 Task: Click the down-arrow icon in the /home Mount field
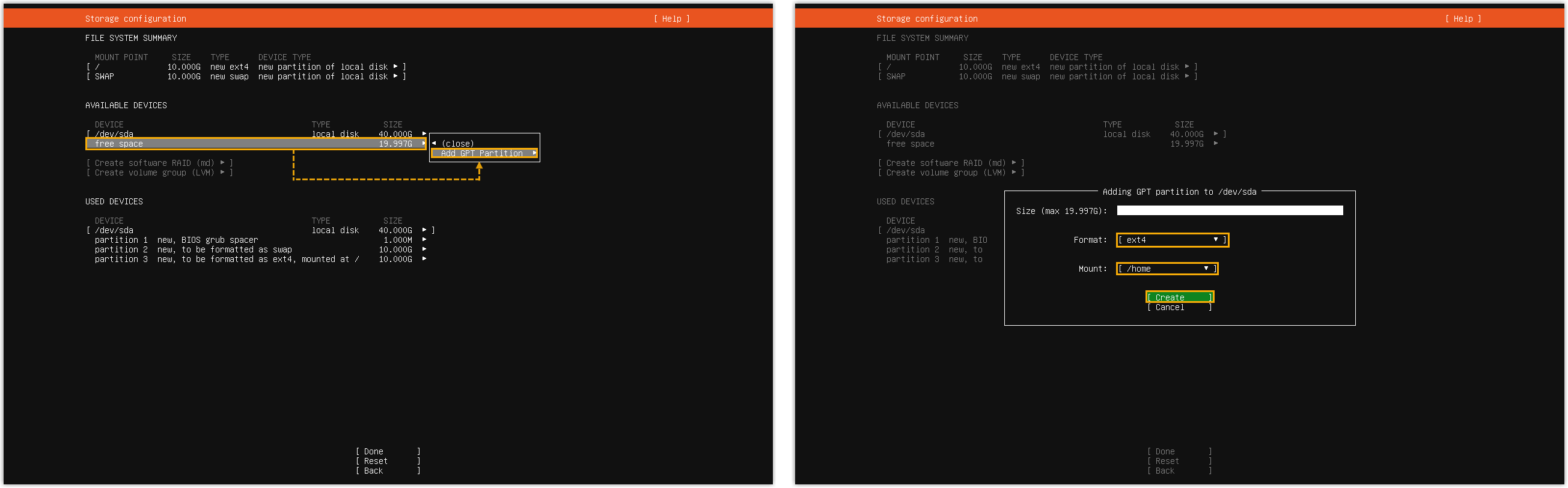(x=1206, y=268)
